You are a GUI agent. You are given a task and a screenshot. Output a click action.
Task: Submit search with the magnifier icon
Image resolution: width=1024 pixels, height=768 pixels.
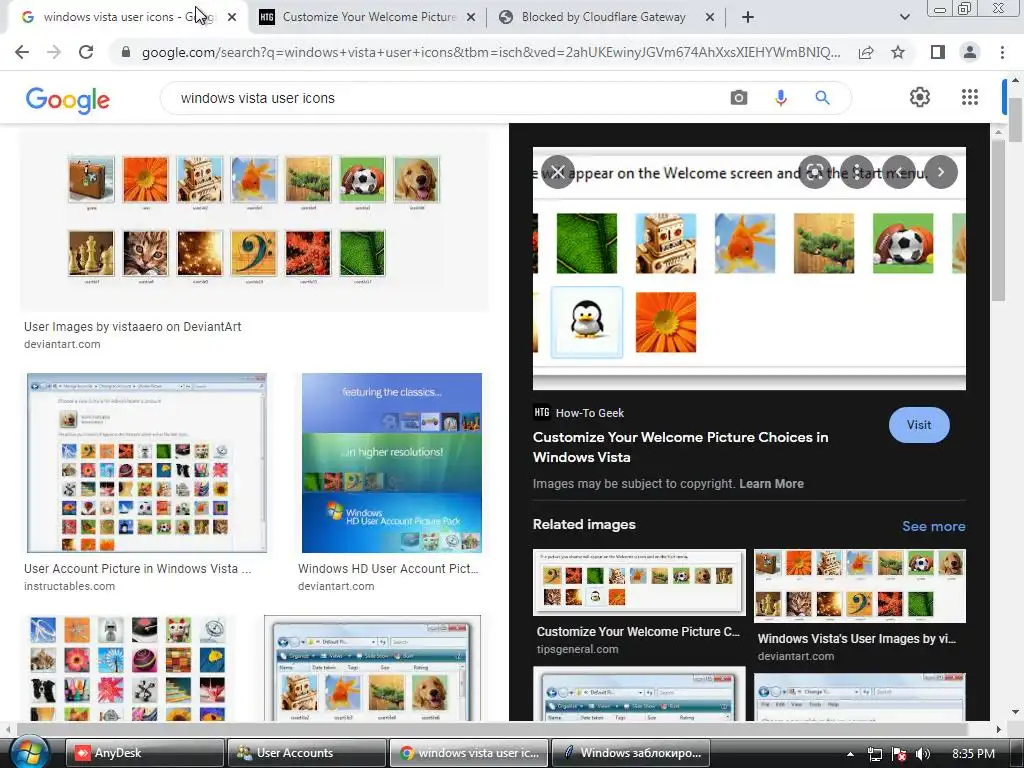pos(822,98)
